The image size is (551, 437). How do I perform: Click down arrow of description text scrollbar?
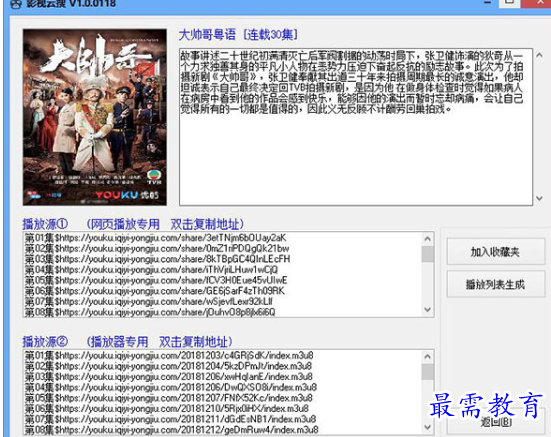click(539, 198)
